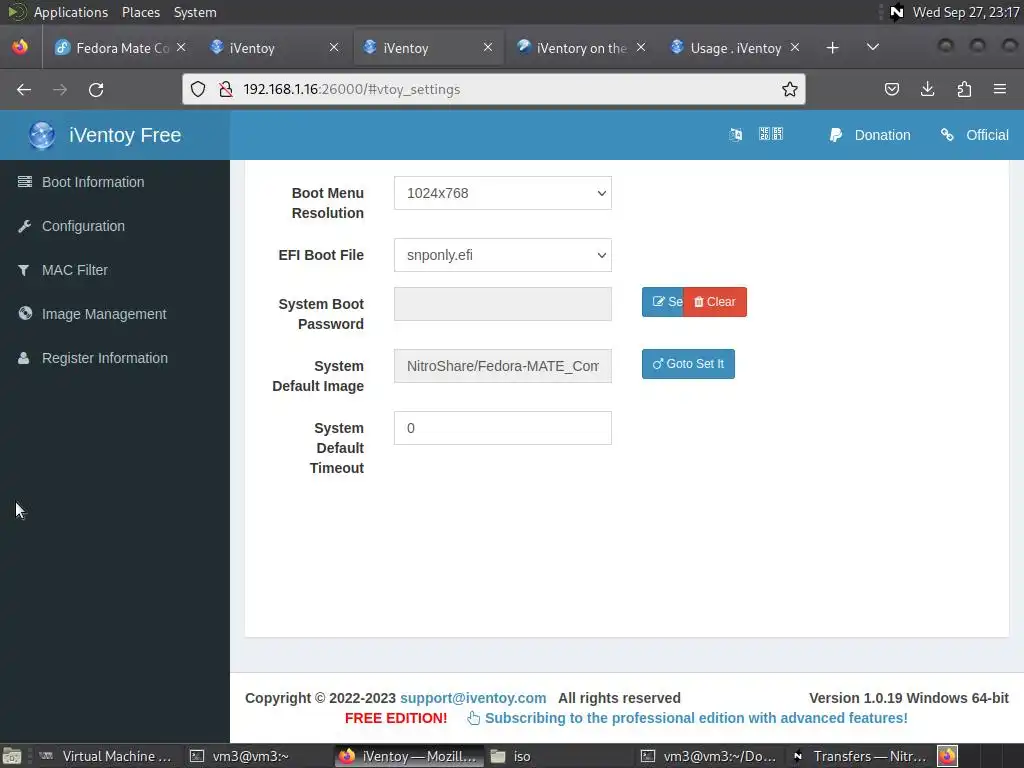Click System Default Timeout input

(503, 428)
